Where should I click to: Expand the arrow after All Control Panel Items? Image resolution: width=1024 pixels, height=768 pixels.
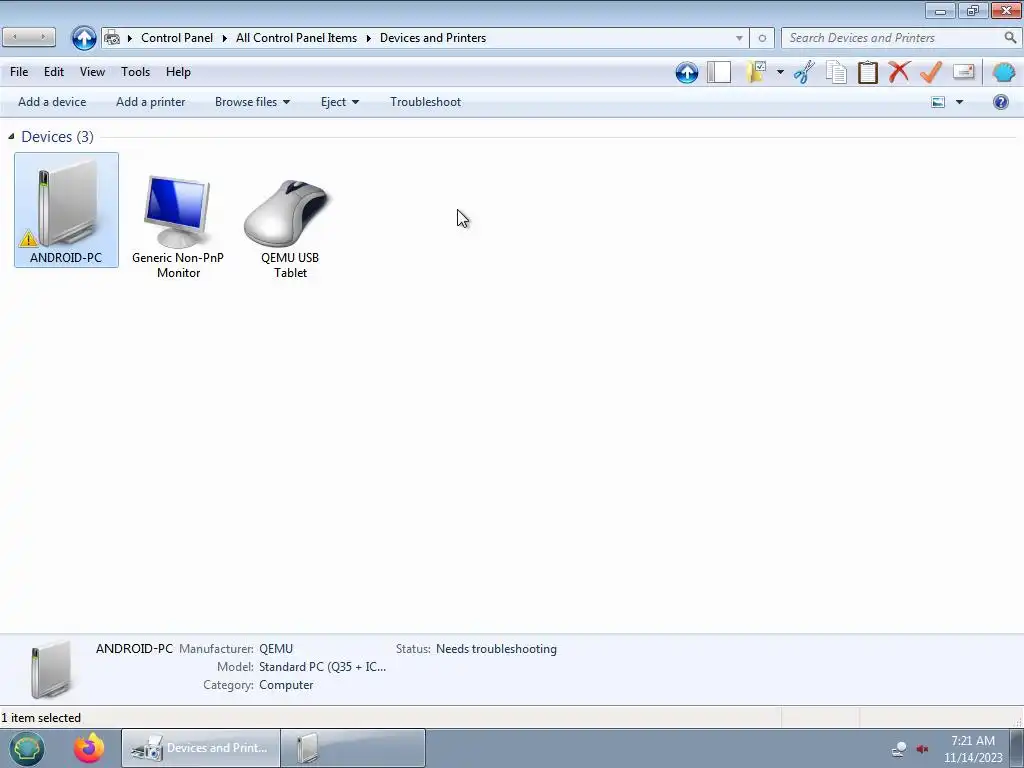pyautogui.click(x=368, y=38)
